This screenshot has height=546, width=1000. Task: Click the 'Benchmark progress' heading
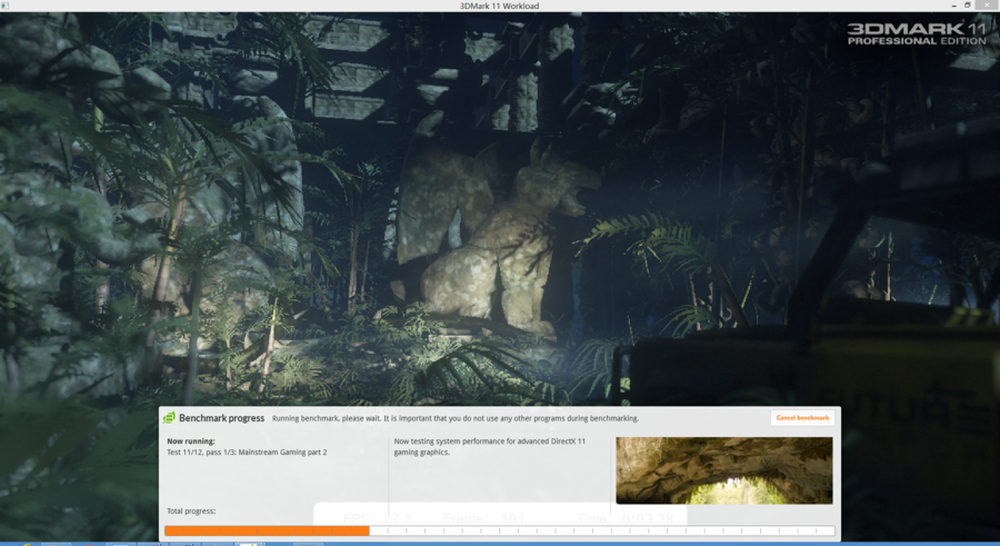tap(221, 418)
